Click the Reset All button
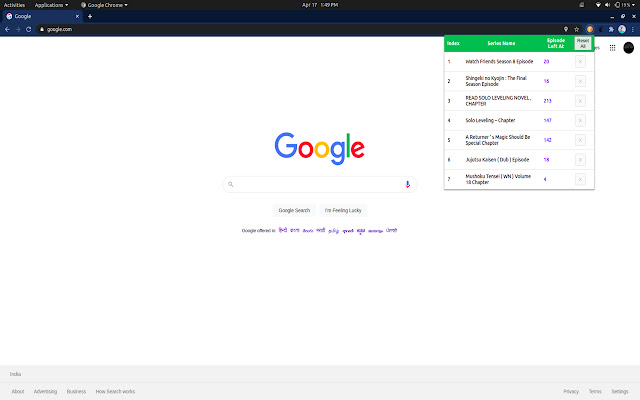 point(583,43)
